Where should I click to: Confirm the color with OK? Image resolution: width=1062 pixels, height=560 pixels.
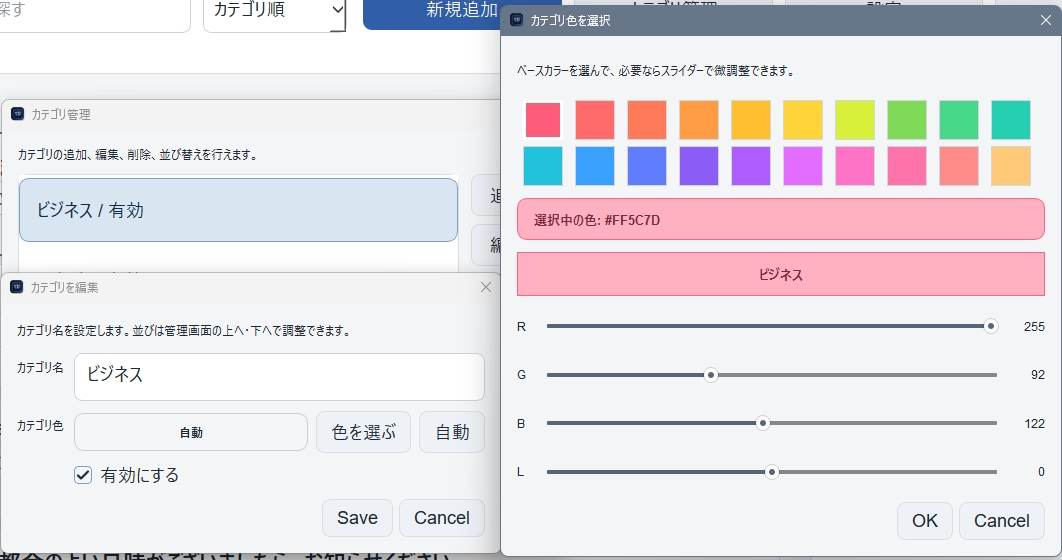pos(924,521)
